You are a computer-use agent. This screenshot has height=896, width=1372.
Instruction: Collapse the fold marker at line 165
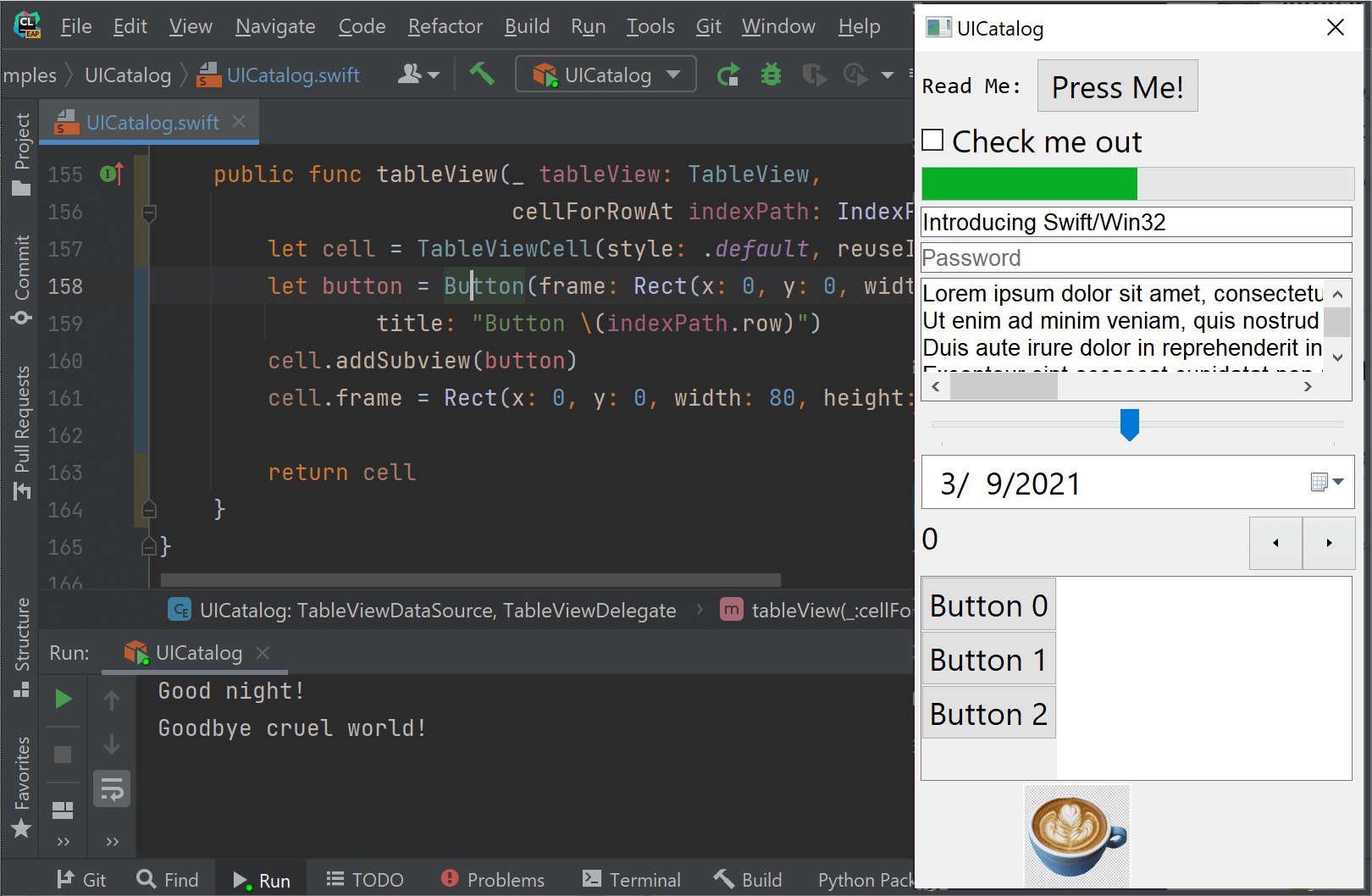pos(149,546)
